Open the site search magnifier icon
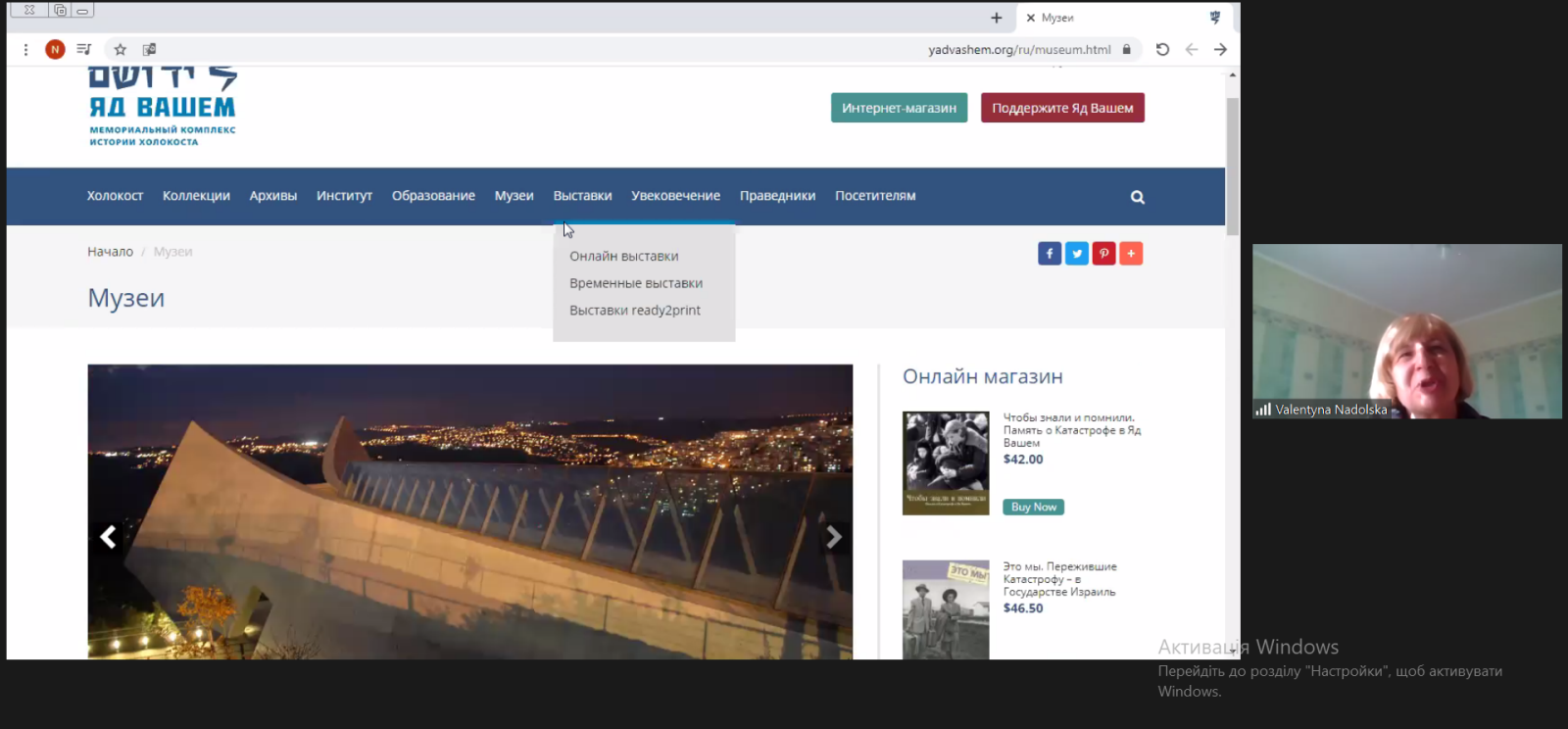The height and width of the screenshot is (729, 1568). [x=1137, y=197]
